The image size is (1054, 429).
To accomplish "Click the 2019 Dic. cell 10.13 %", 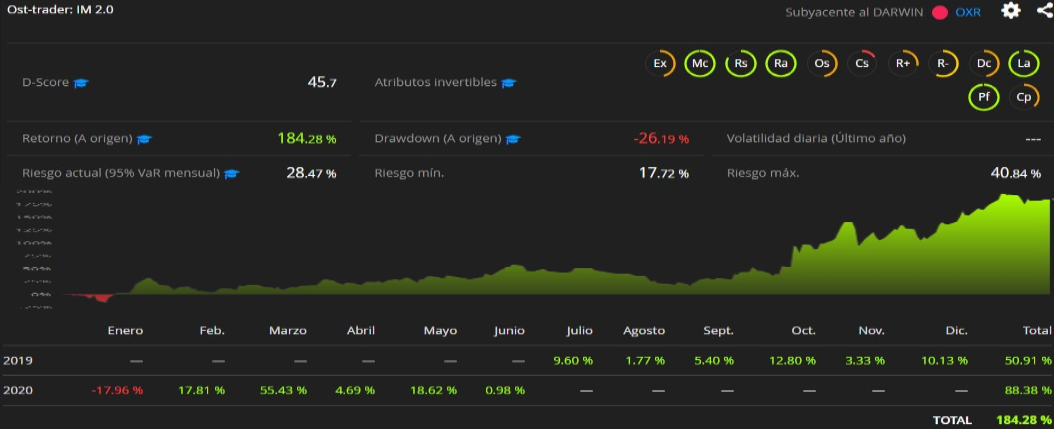I will (944, 360).
